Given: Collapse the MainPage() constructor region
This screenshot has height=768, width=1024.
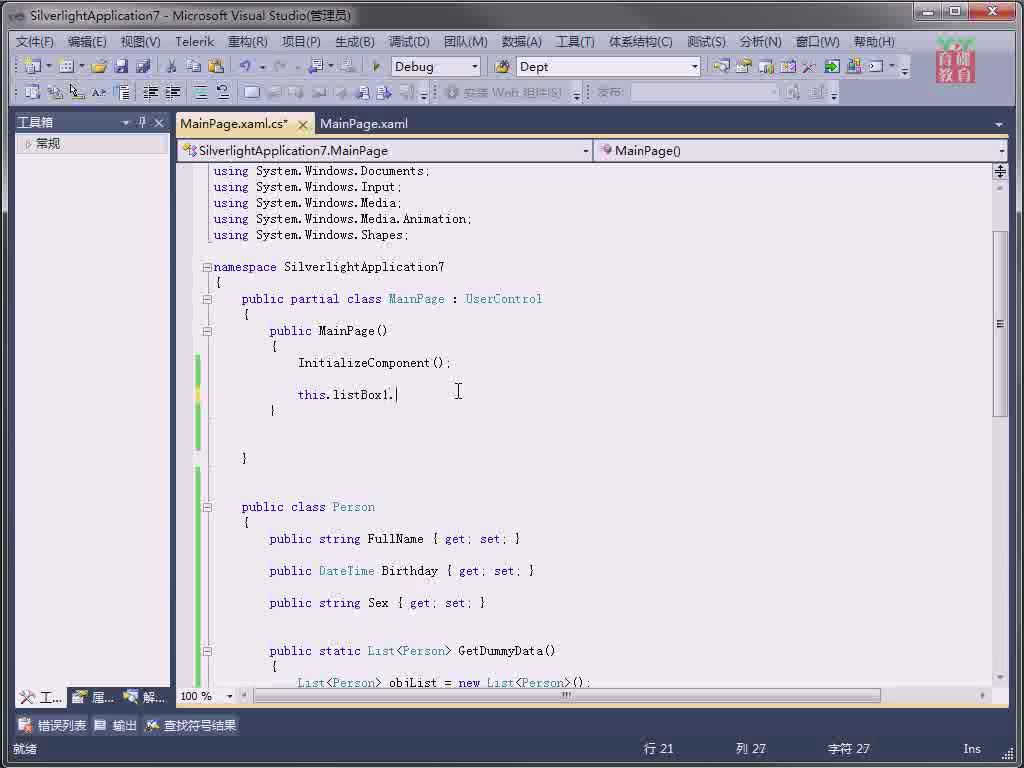Looking at the screenshot, I should click(207, 331).
